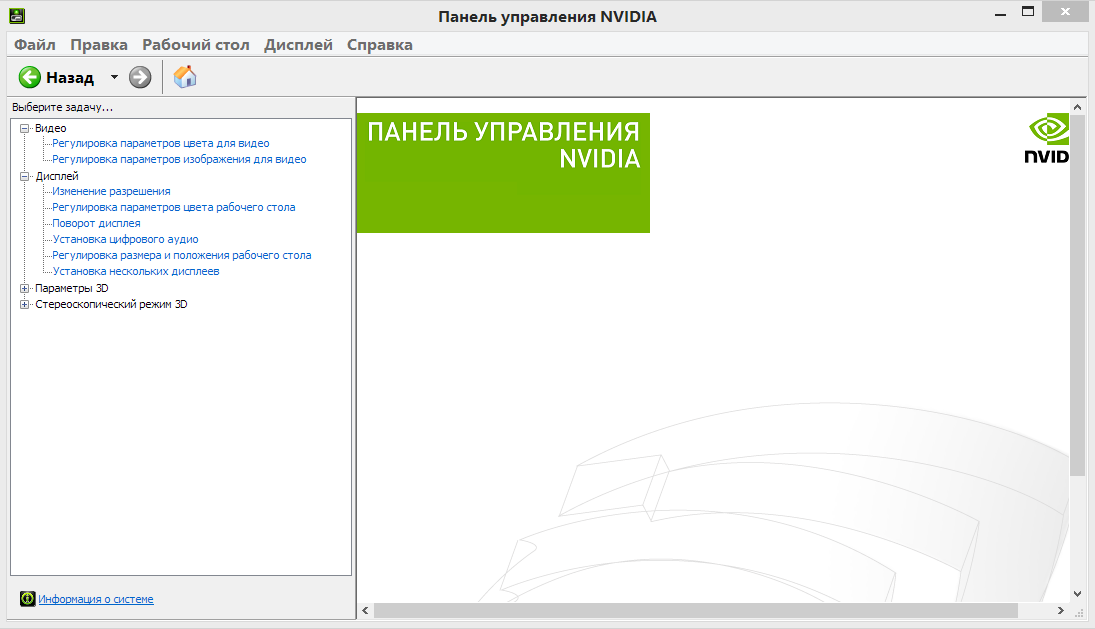1095x629 pixels.
Task: Open Регулировка параметров цвета рабочего стола
Action: 174,207
